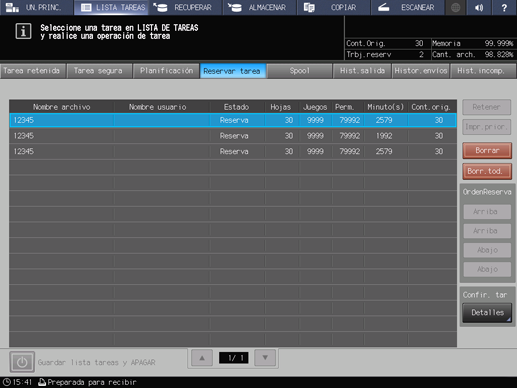Delete selected job with Borrar
The width and height of the screenshot is (517, 388).
(487, 151)
